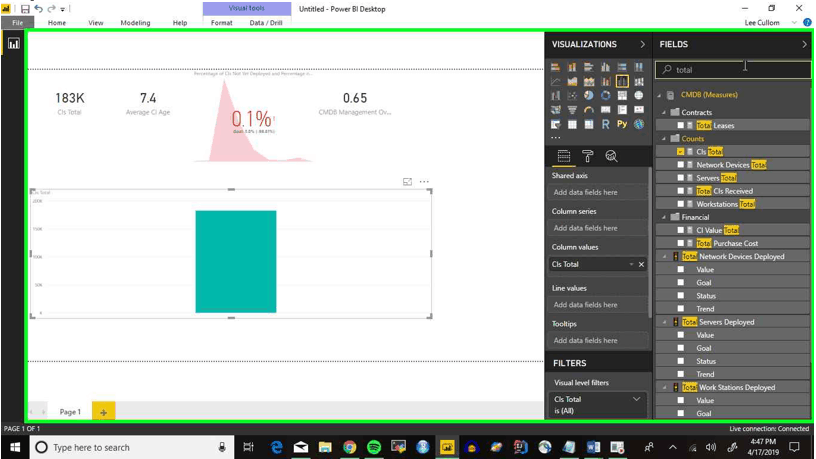Collapse the Visualizations pane
This screenshot has height=459, width=816.
[x=643, y=44]
